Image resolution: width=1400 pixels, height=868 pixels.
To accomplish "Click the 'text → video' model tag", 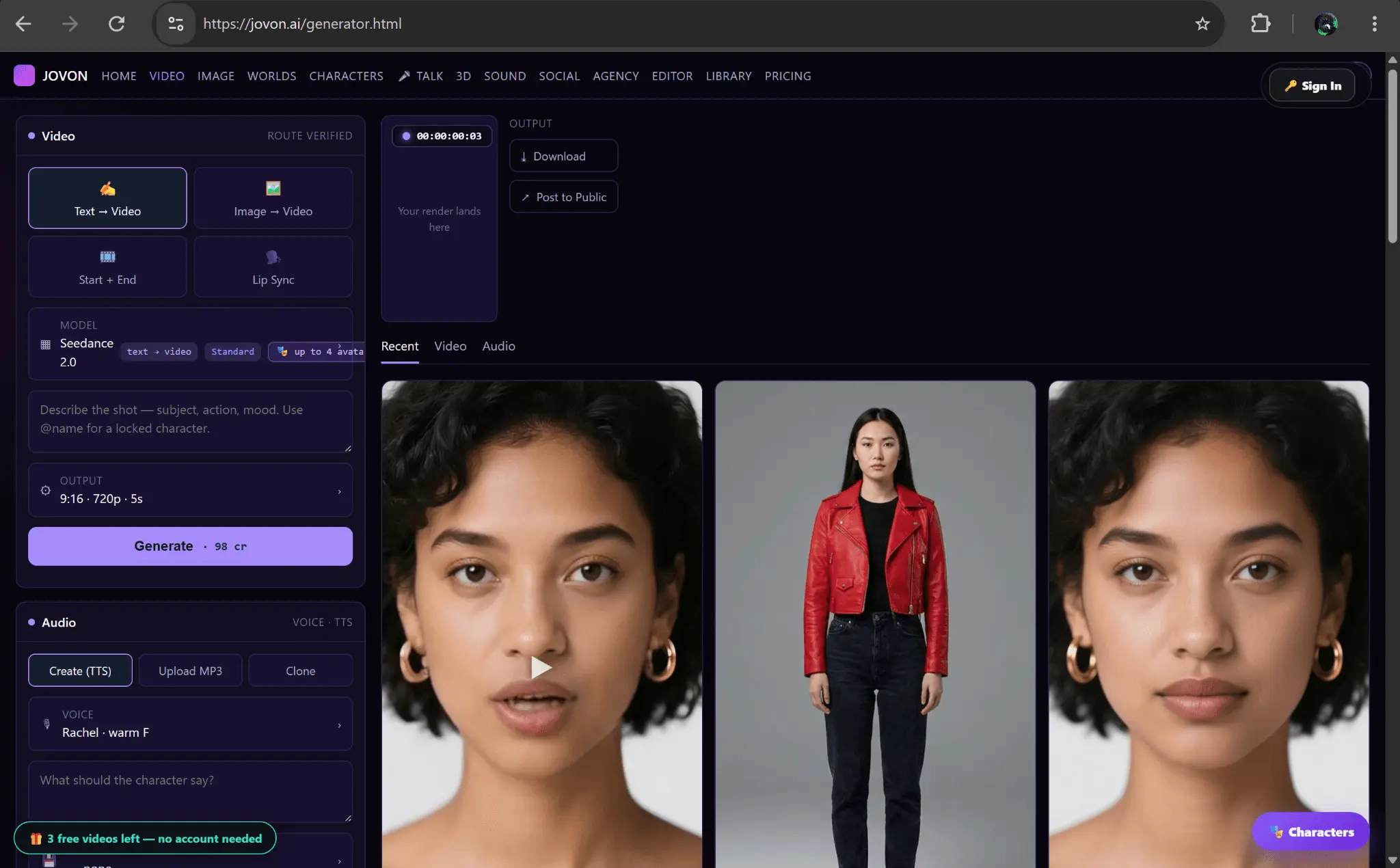I will 159,351.
